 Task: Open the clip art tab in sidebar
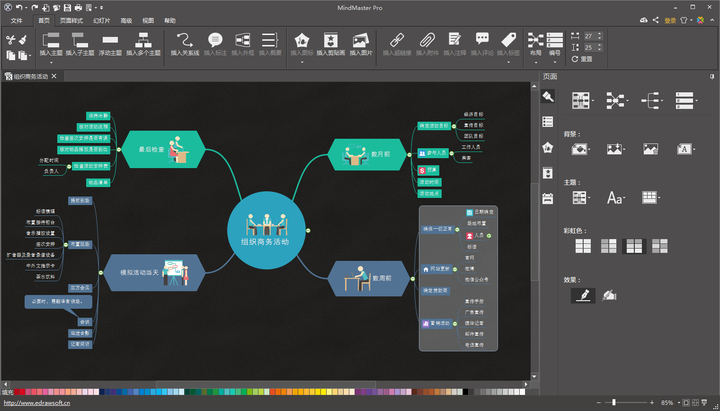pyautogui.click(x=547, y=173)
